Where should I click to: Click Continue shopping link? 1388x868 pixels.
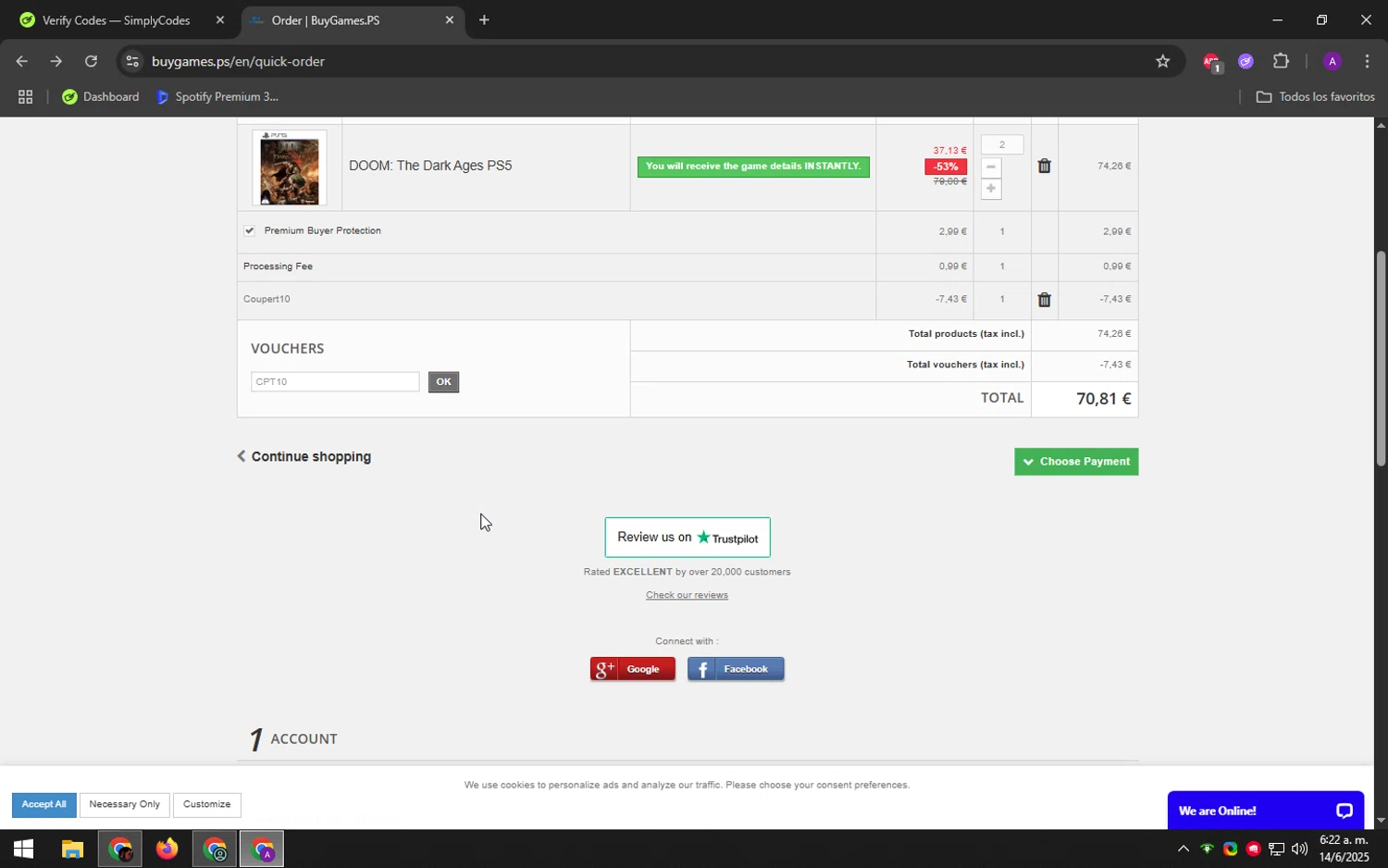304,456
